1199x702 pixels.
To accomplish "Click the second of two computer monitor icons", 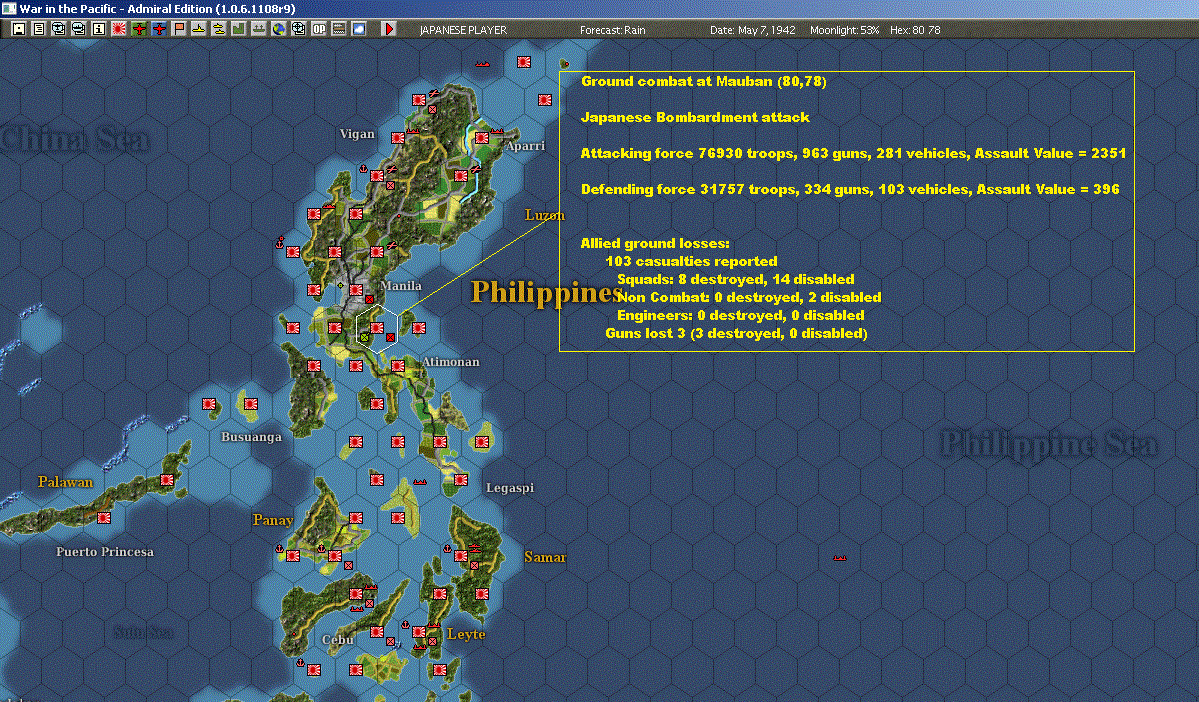I will 79,29.
